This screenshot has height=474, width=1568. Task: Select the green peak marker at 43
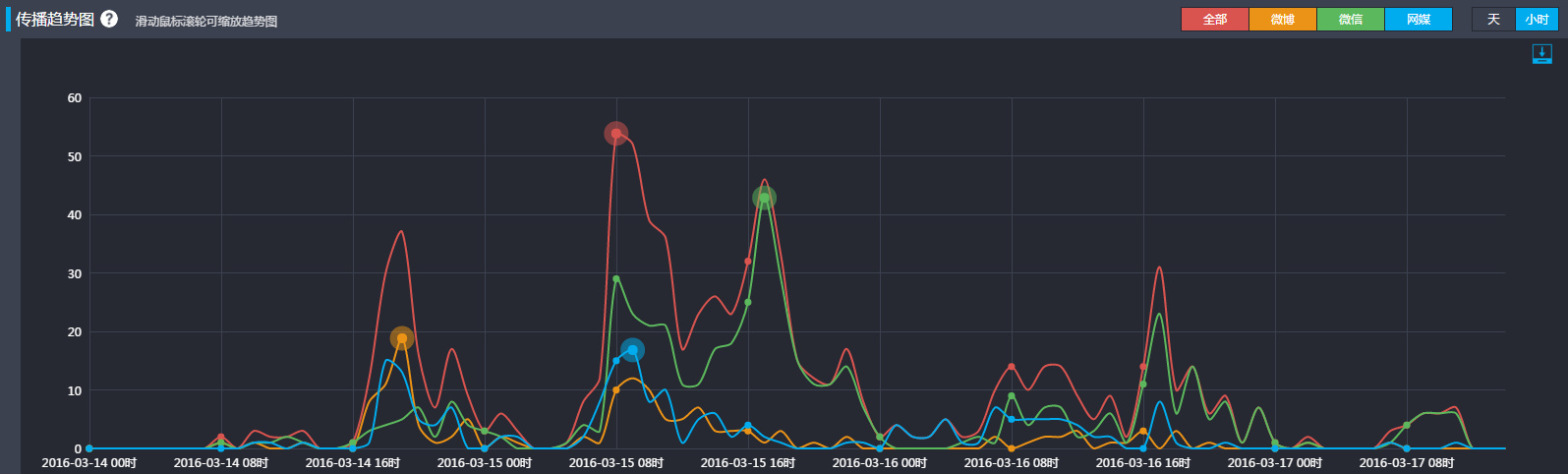(764, 198)
